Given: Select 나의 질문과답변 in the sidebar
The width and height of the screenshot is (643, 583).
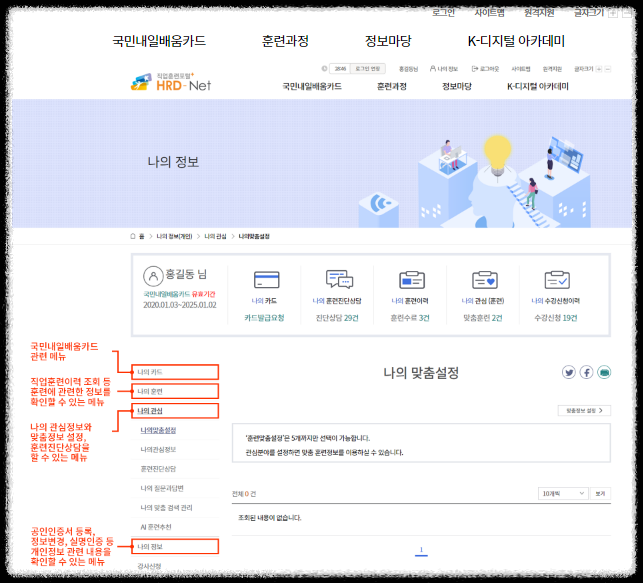Looking at the screenshot, I should pyautogui.click(x=162, y=488).
